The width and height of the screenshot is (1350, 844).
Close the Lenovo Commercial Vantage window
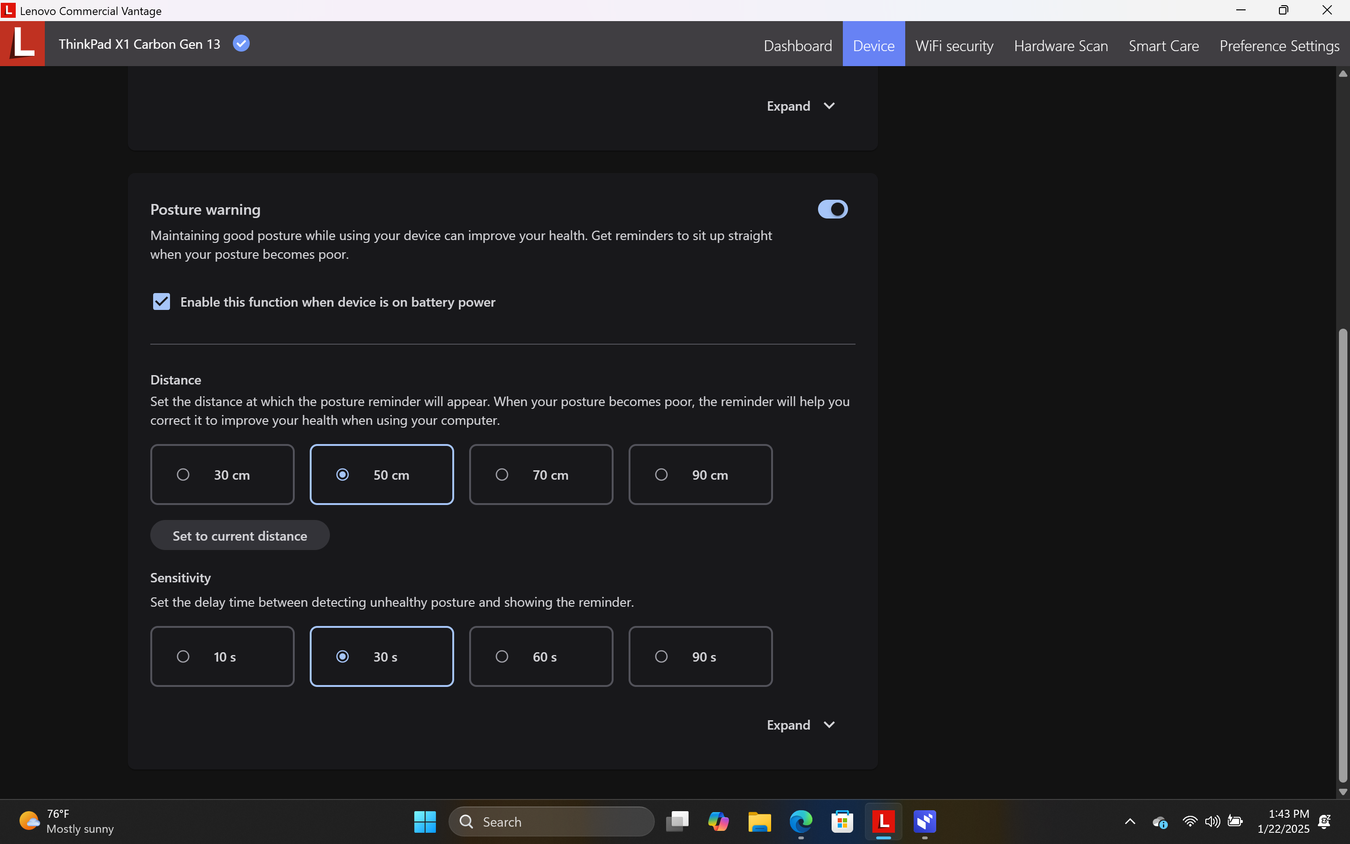1327,10
